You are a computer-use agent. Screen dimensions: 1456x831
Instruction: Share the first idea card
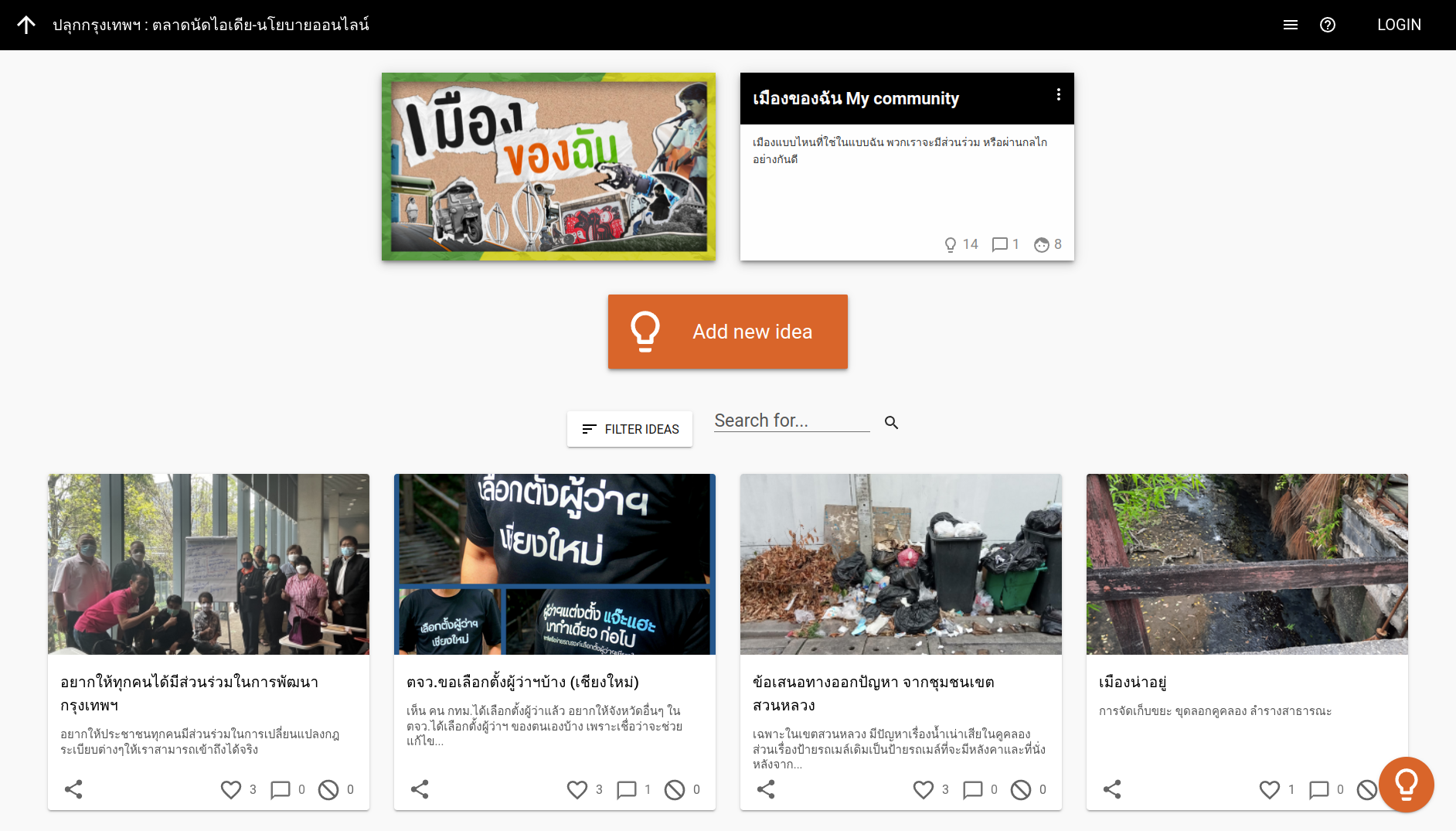(73, 789)
